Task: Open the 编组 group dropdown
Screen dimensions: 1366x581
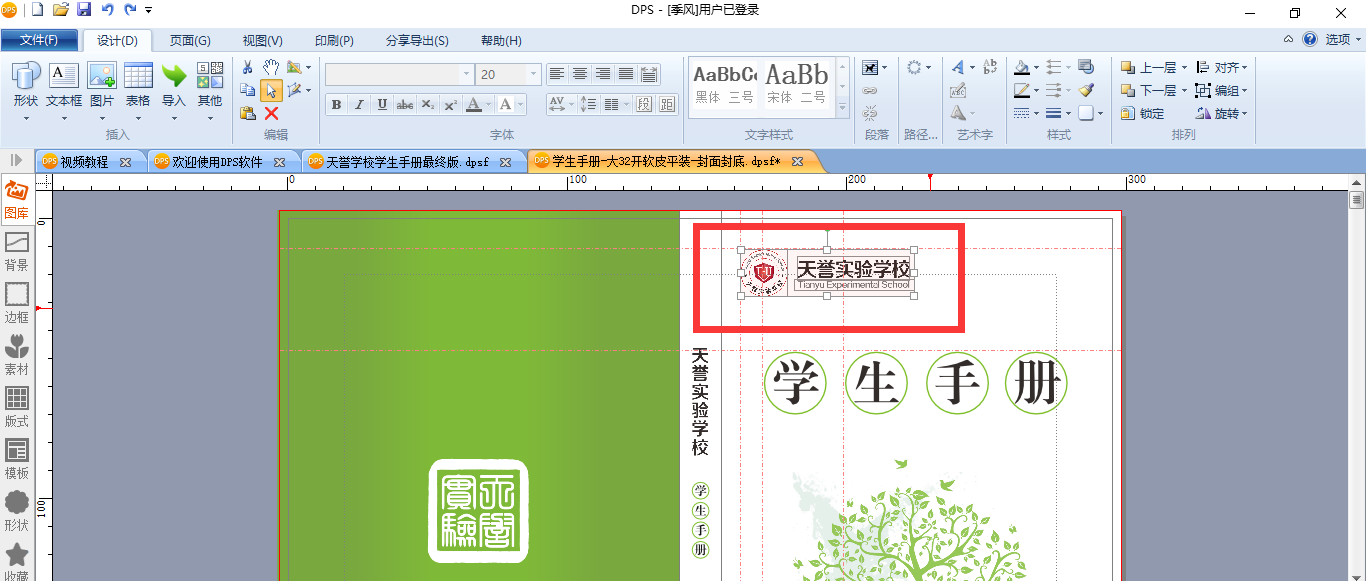Action: [x=1221, y=91]
